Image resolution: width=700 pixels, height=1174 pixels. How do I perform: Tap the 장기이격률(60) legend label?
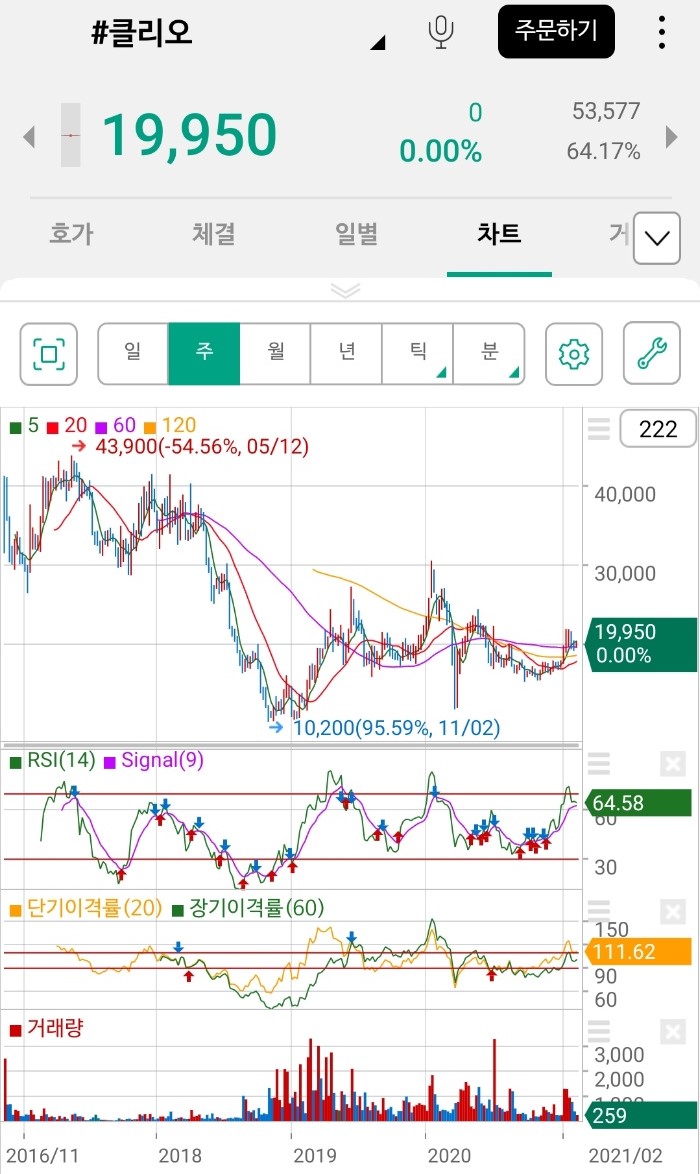tap(248, 908)
